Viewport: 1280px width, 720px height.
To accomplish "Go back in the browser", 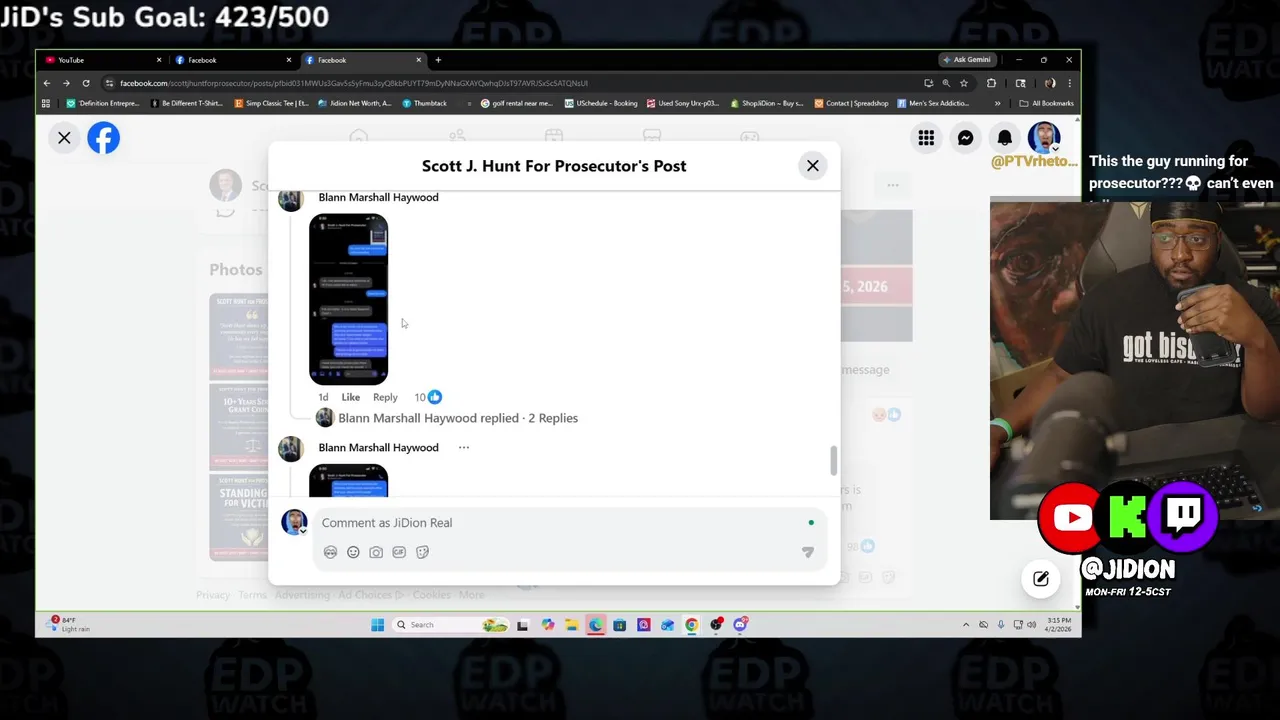I will coord(47,83).
